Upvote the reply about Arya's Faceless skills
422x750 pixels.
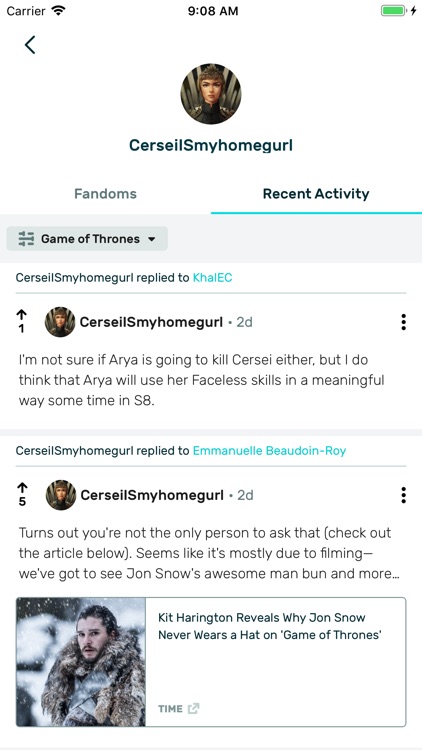tap(22, 315)
